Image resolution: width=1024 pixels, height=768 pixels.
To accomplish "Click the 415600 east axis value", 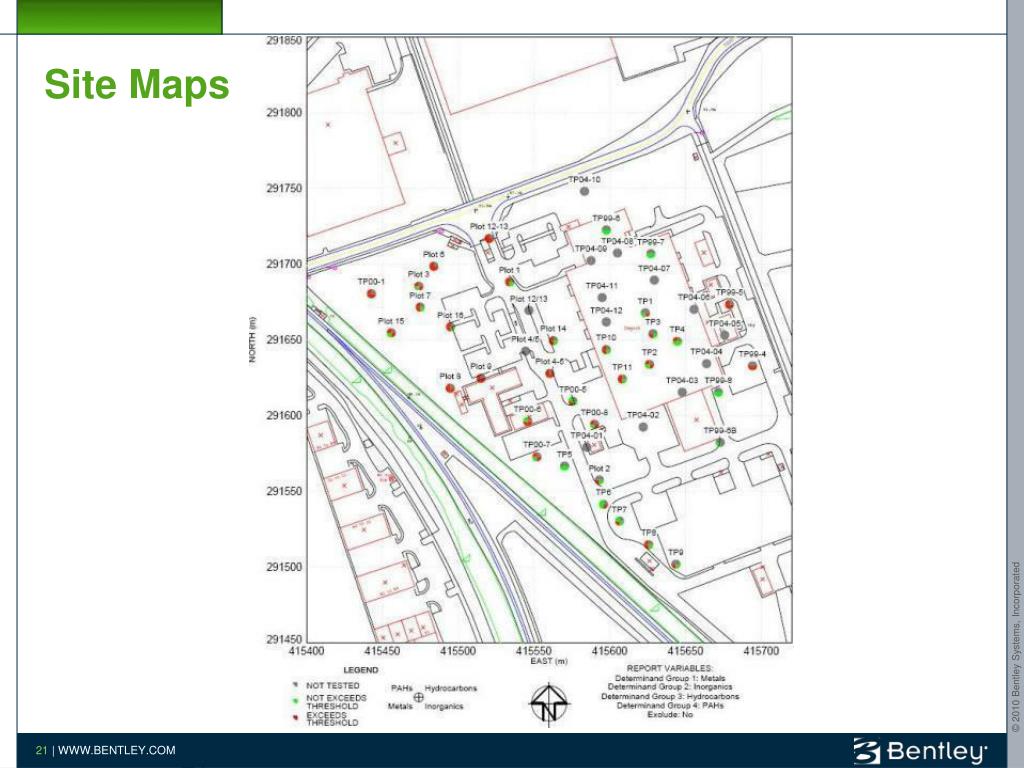I will click(x=609, y=651).
